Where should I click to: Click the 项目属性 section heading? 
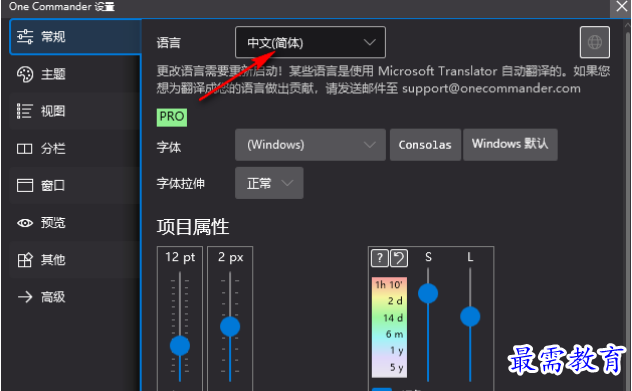[193, 227]
